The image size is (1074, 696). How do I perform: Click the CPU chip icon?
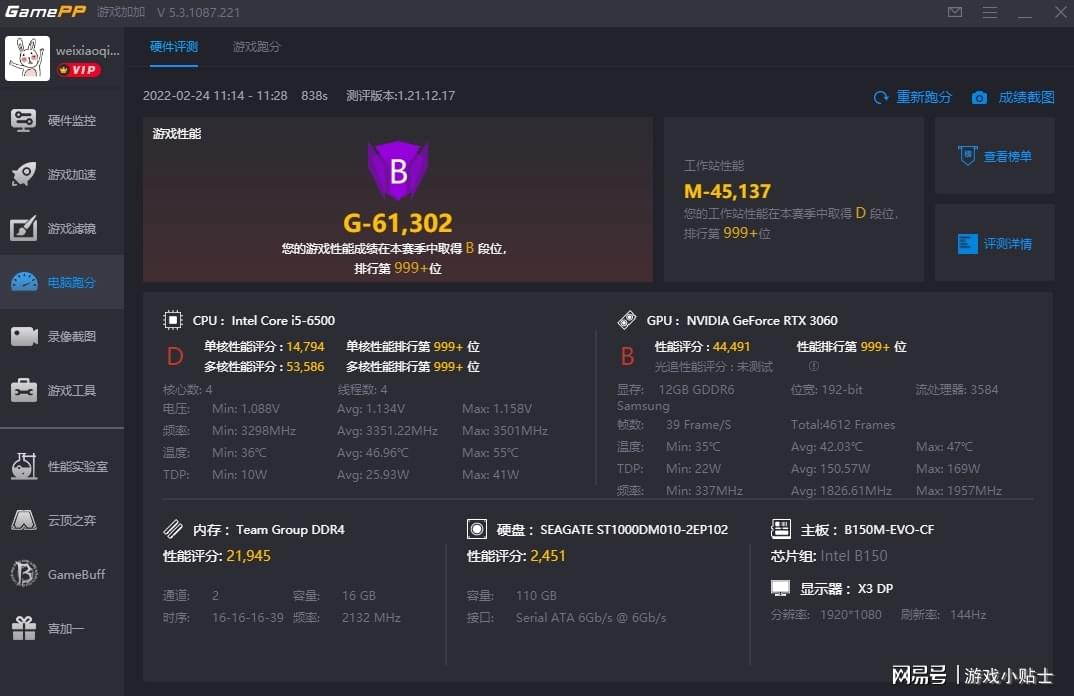(x=173, y=320)
